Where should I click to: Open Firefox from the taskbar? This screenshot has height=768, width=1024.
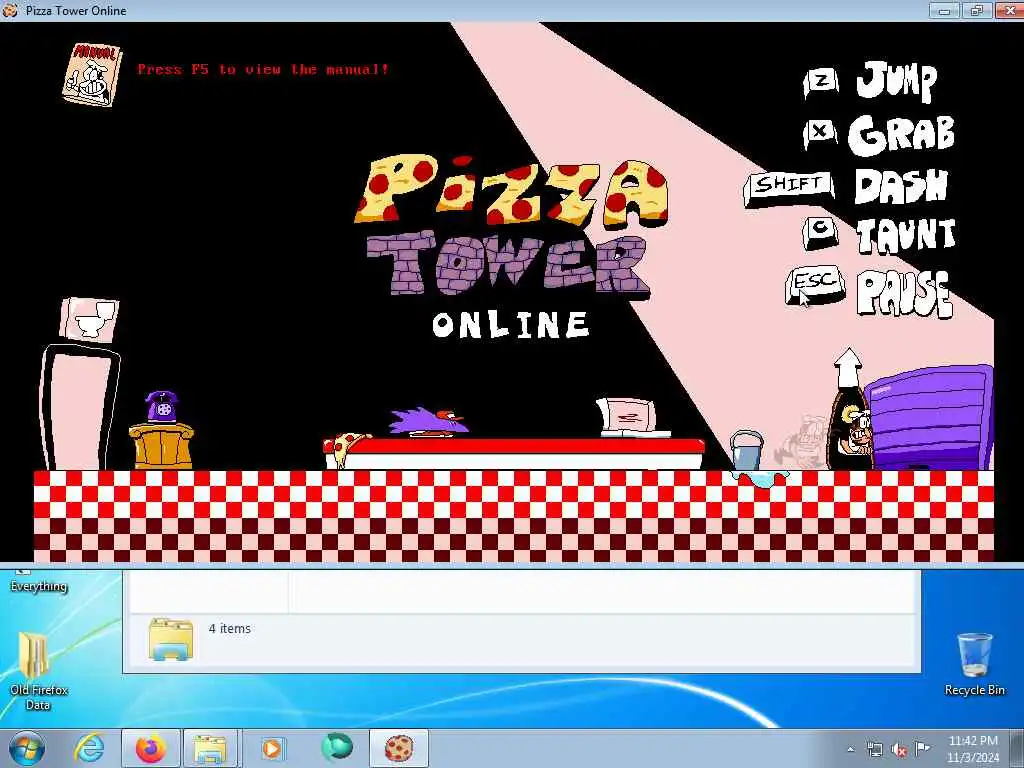151,748
